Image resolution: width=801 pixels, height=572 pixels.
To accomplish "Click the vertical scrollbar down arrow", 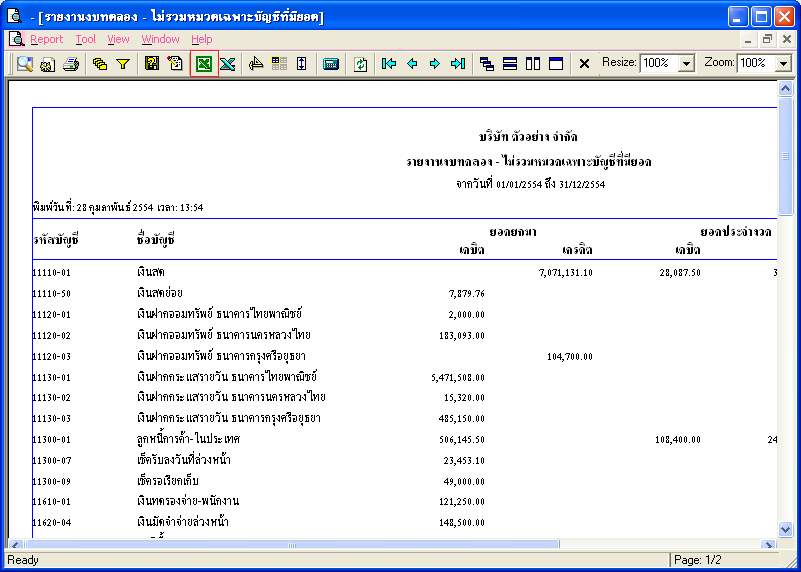I will click(785, 529).
